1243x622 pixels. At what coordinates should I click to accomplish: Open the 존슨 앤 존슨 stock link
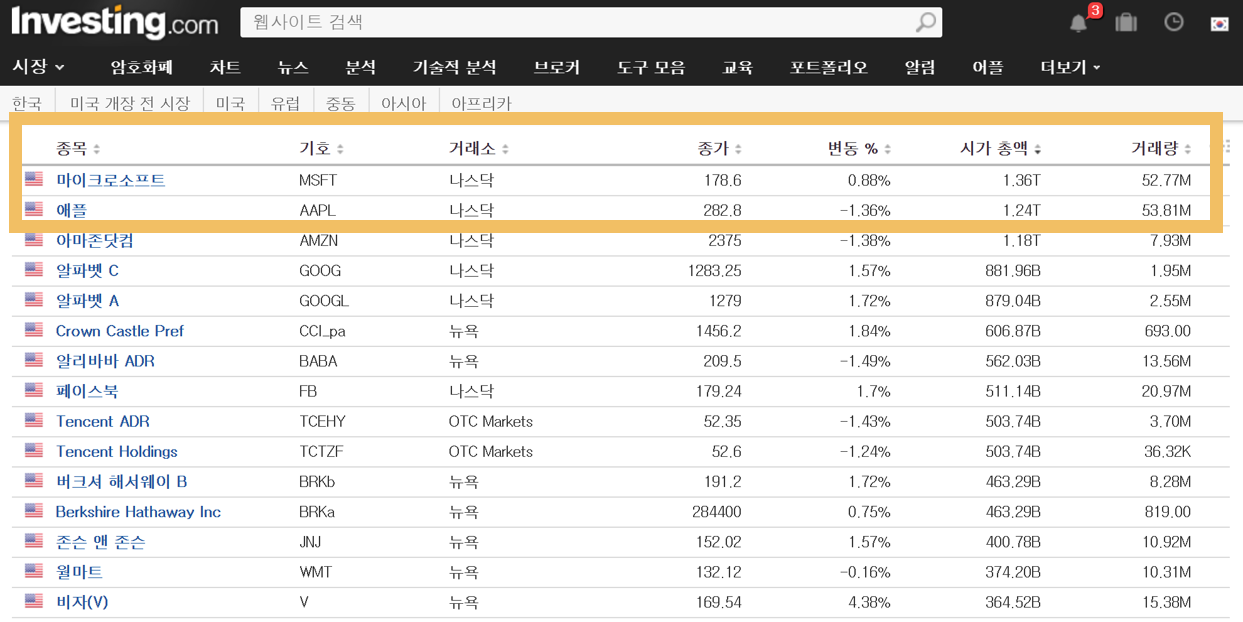(x=100, y=541)
